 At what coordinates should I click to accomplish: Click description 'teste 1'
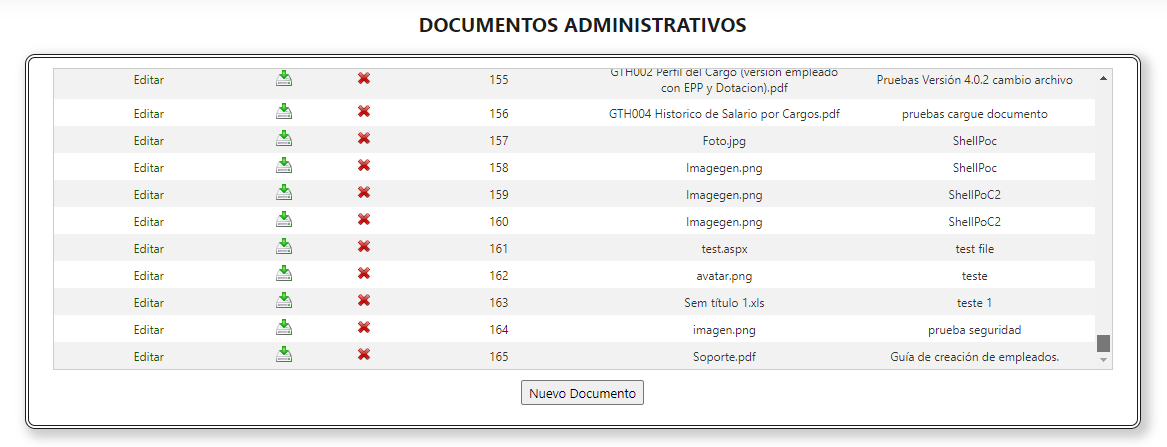point(974,303)
